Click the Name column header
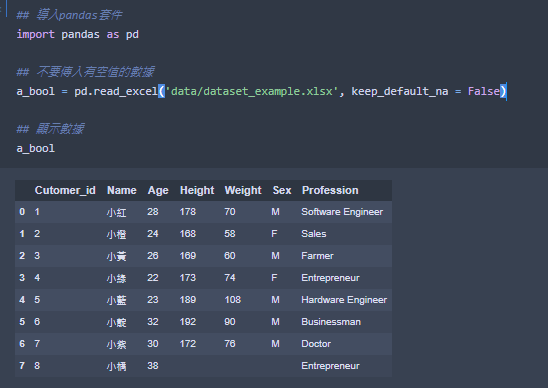548x388 pixels. pyautogui.click(x=122, y=190)
